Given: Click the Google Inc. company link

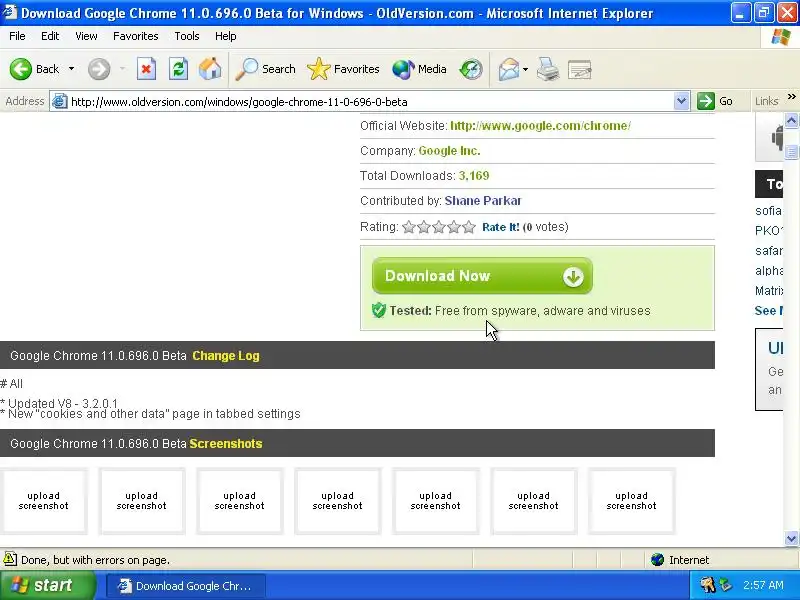Looking at the screenshot, I should tap(449, 151).
